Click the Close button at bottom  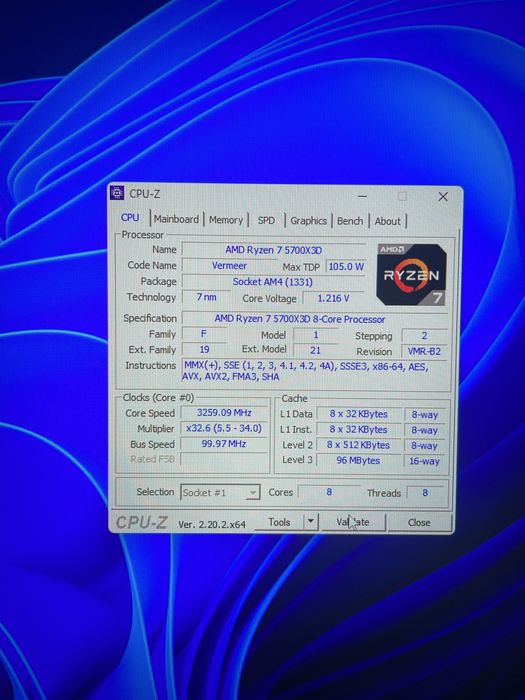point(419,522)
